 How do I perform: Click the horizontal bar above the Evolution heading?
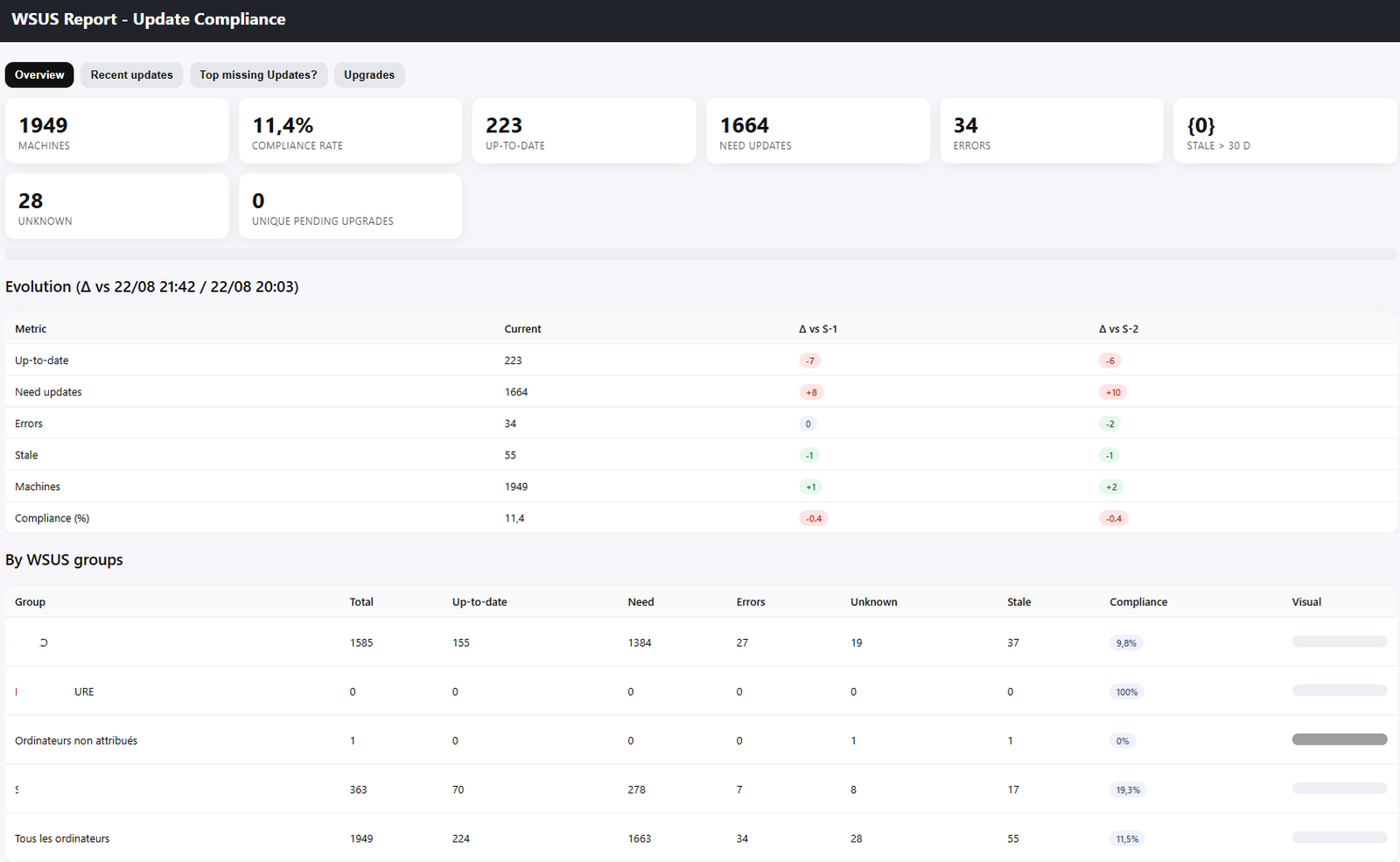pyautogui.click(x=700, y=255)
